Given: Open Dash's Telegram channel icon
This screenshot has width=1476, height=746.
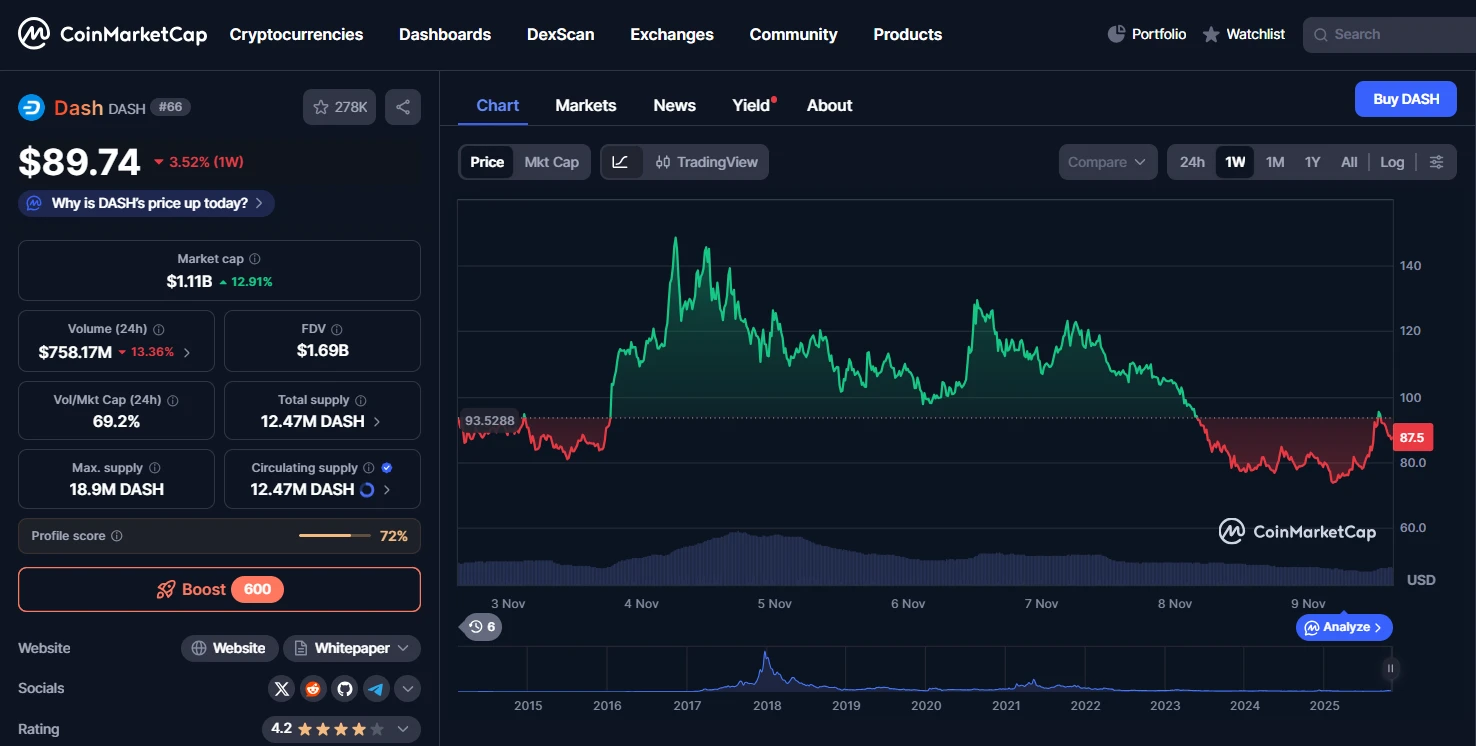Looking at the screenshot, I should tap(376, 689).
